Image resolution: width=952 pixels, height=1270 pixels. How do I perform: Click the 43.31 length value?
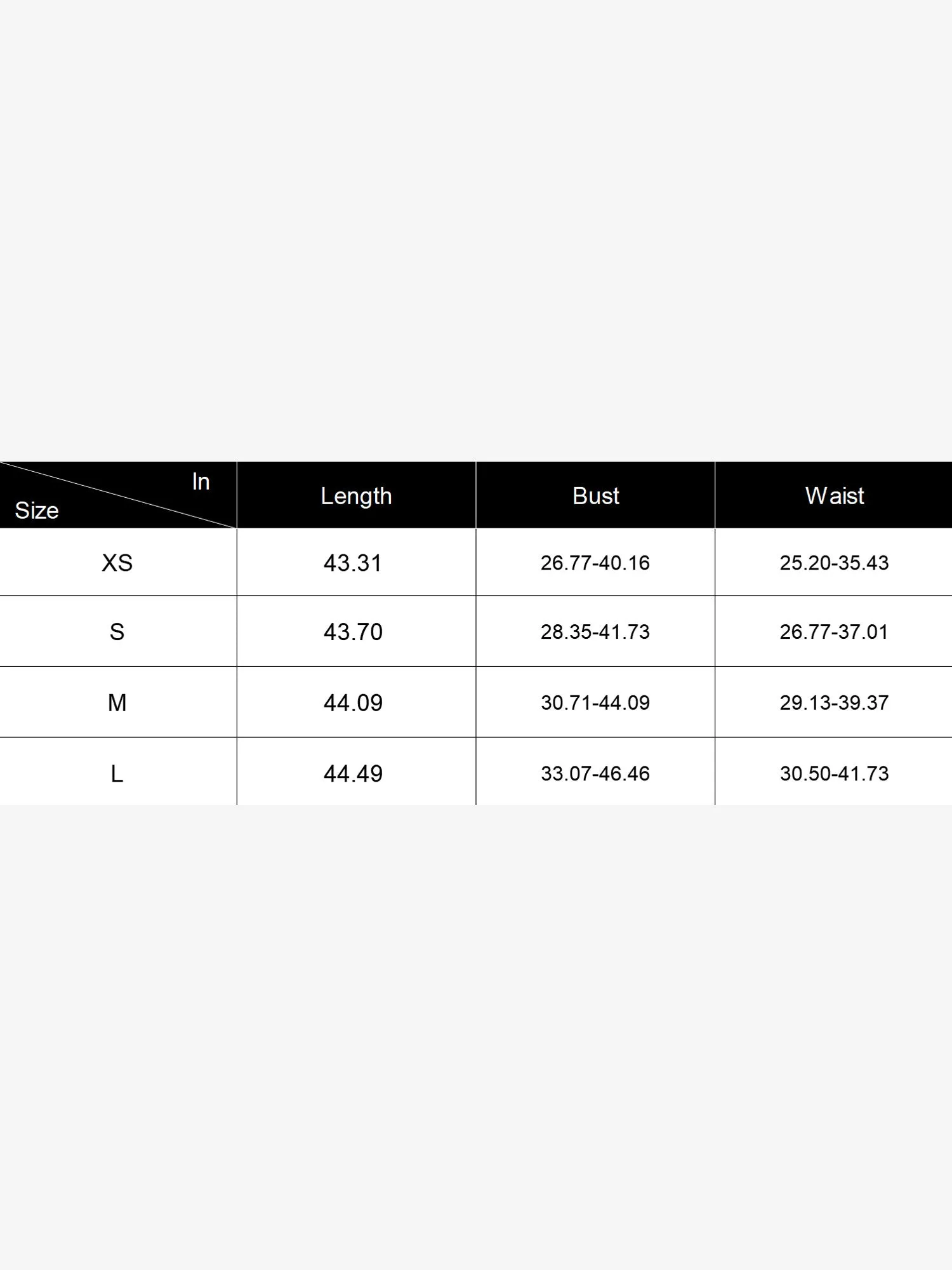353,563
